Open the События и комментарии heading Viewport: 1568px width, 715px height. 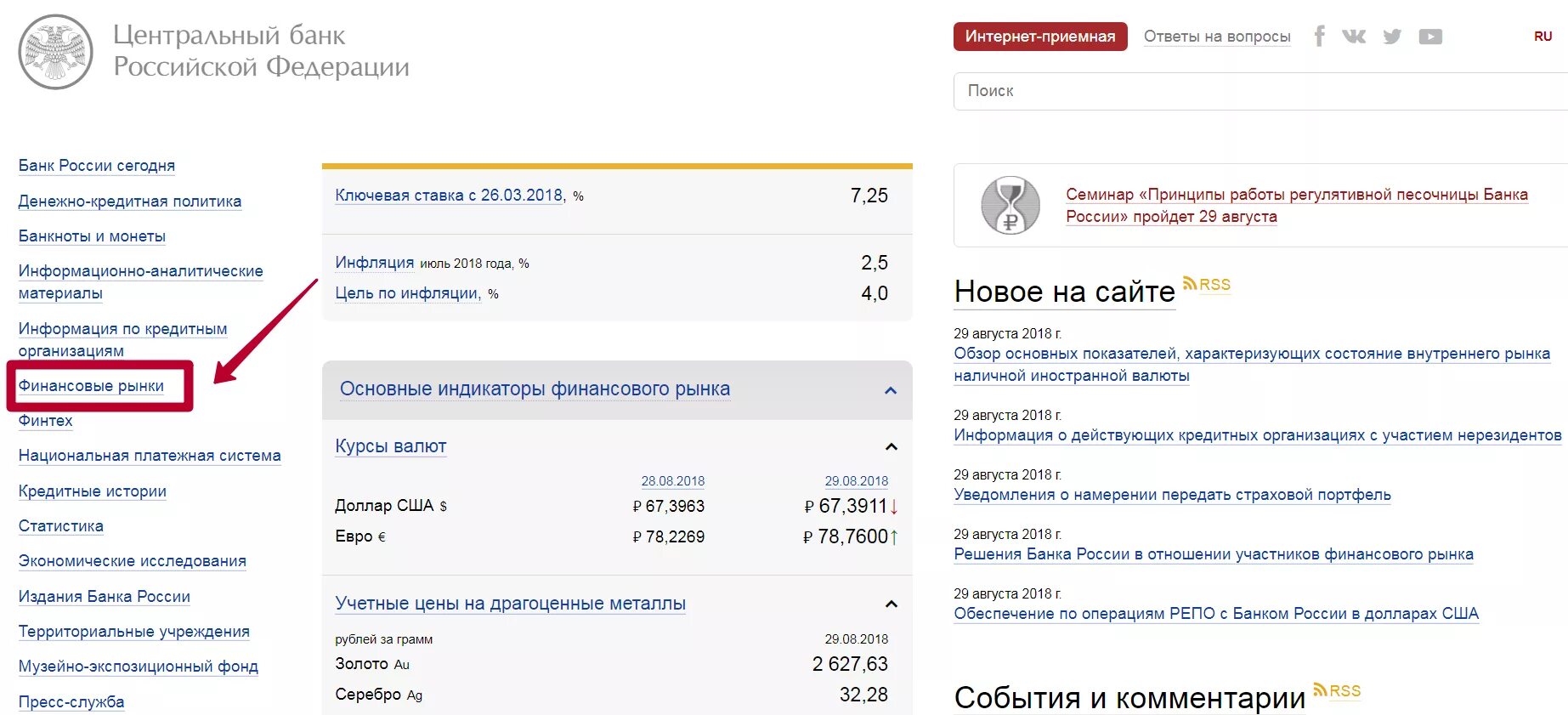coord(1129,698)
